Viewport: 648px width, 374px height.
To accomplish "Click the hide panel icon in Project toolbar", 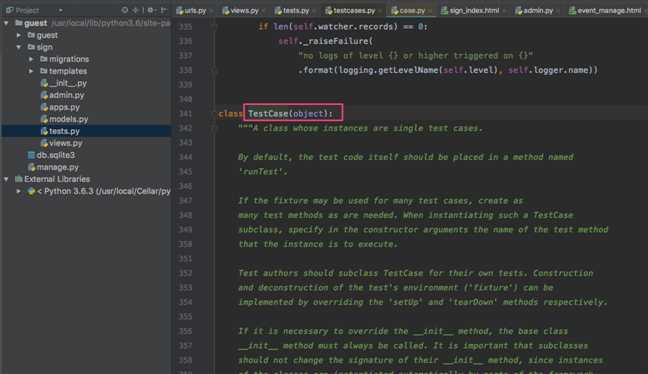I will click(164, 10).
